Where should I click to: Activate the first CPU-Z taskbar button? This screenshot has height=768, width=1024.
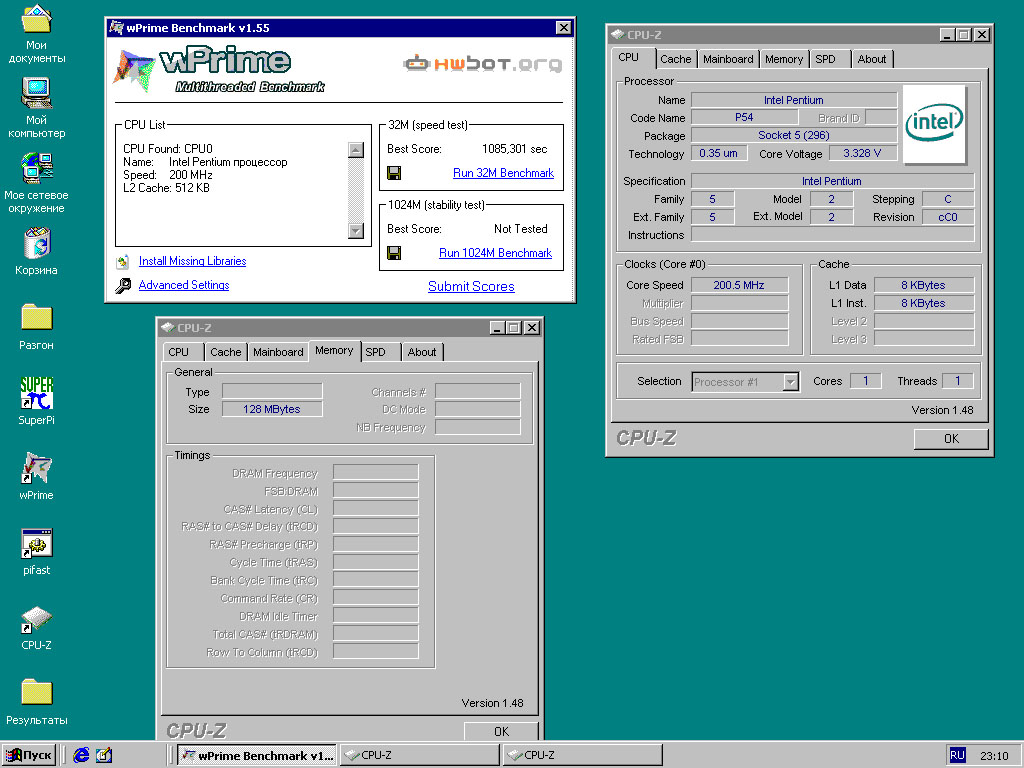[419, 755]
